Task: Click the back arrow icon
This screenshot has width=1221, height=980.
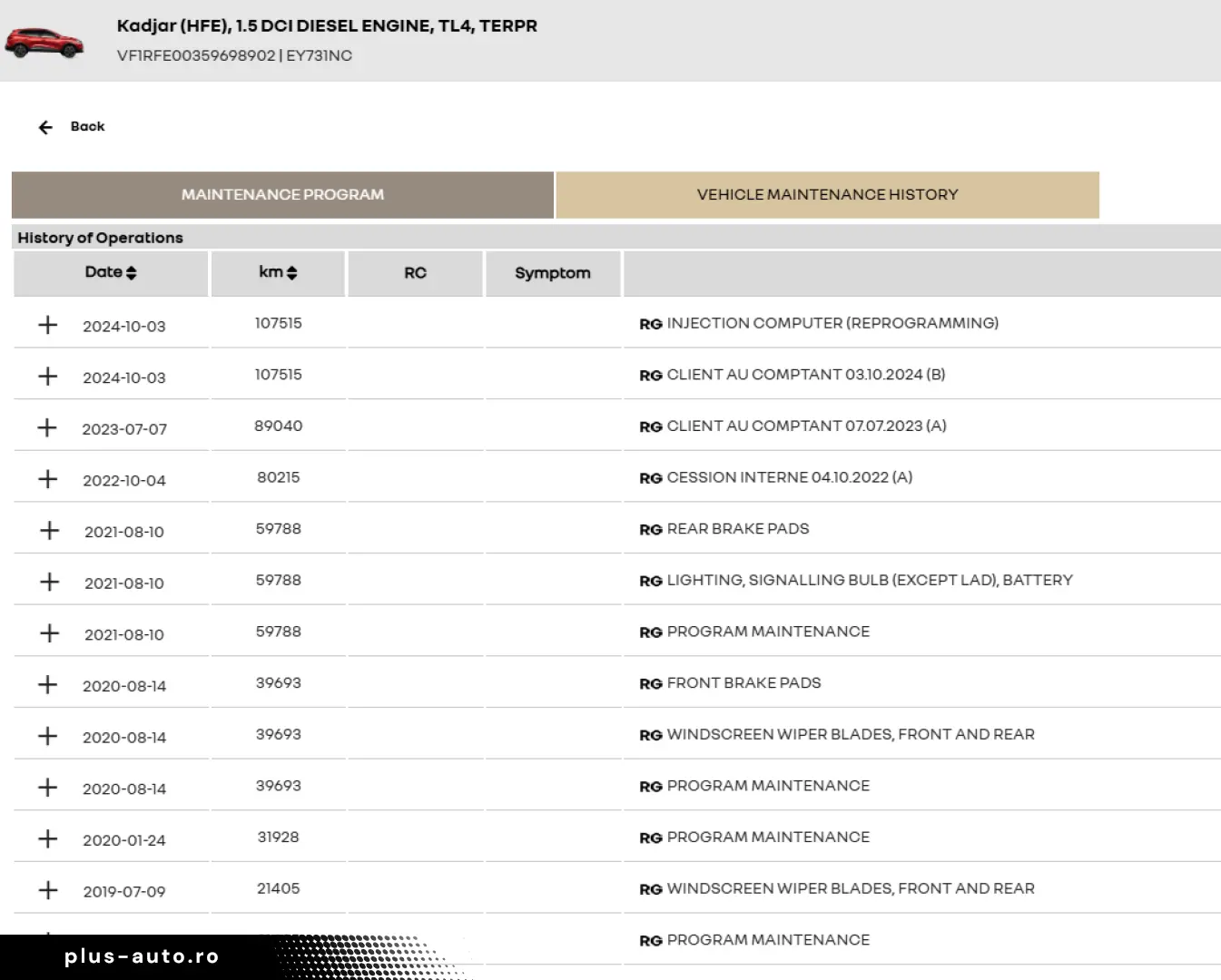Action: pos(45,127)
